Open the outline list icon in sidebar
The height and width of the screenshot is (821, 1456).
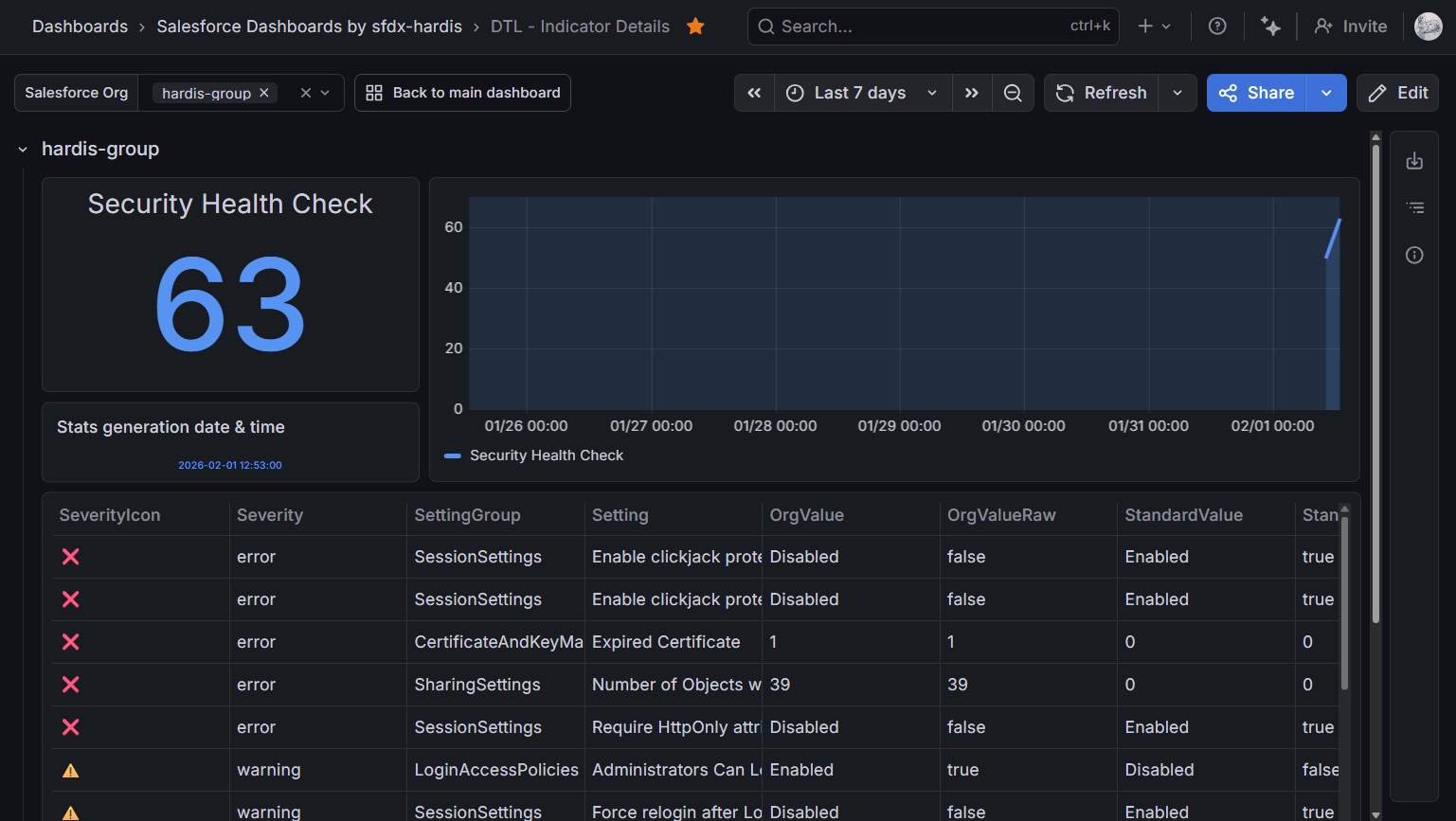coord(1414,207)
